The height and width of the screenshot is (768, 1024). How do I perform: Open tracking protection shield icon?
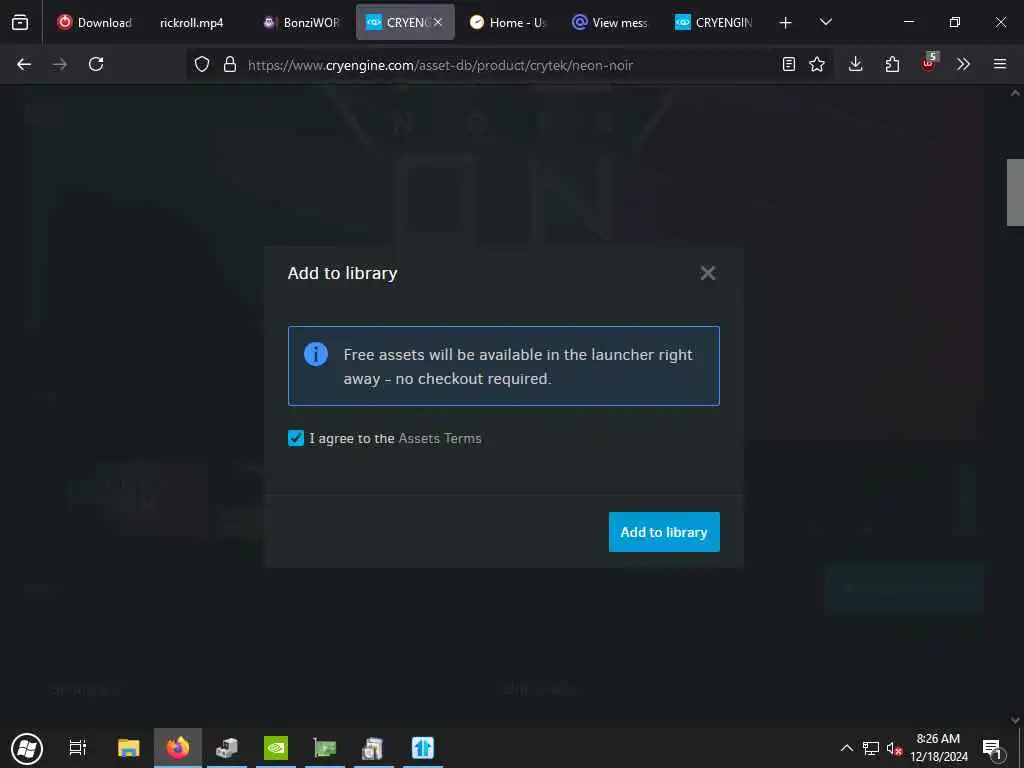(x=202, y=64)
